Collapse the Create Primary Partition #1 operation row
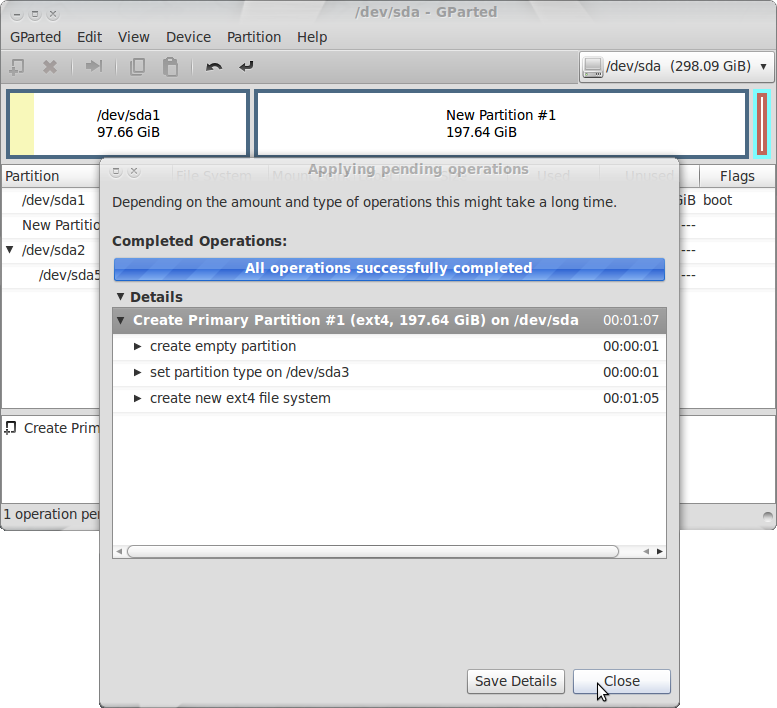This screenshot has height=708, width=777. (120, 320)
